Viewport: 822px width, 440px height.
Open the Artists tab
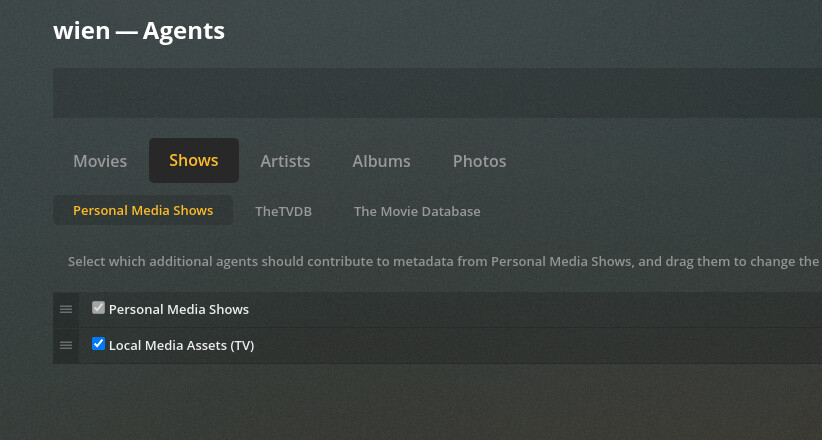pos(285,161)
